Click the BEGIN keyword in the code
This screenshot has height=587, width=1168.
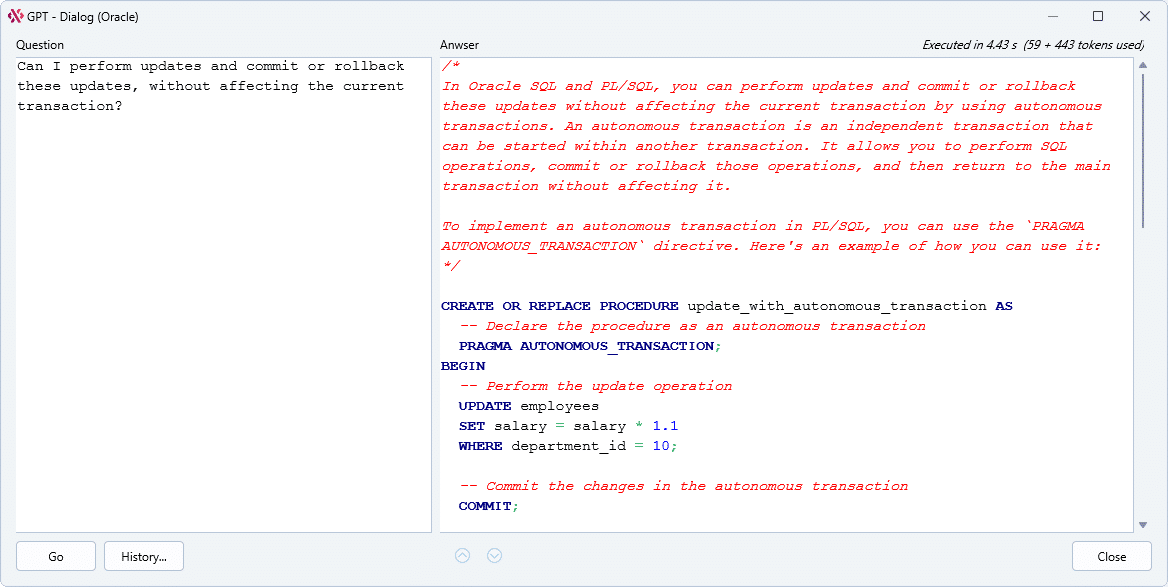(463, 366)
